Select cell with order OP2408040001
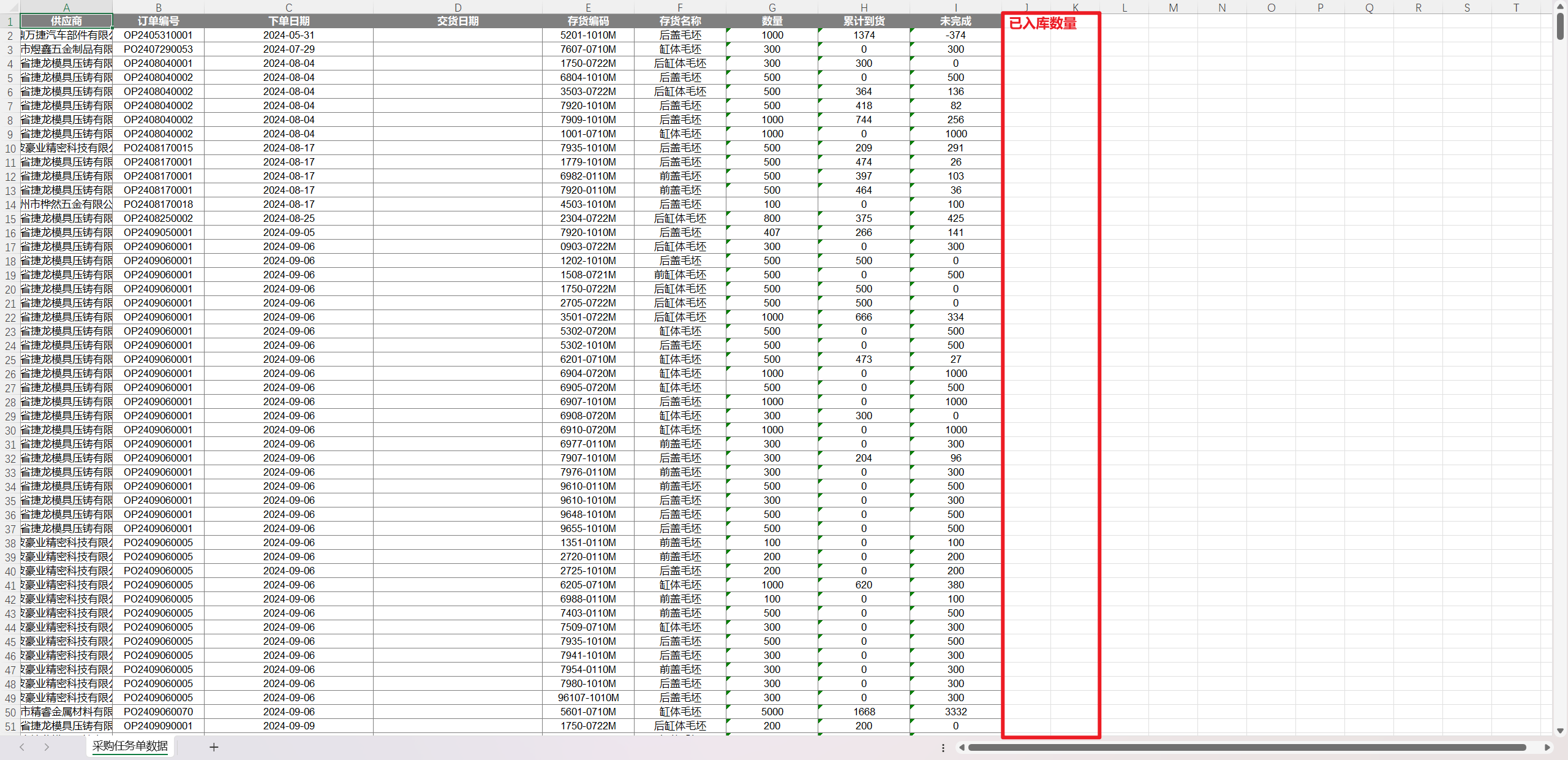The height and width of the screenshot is (760, 1568). 158,63
